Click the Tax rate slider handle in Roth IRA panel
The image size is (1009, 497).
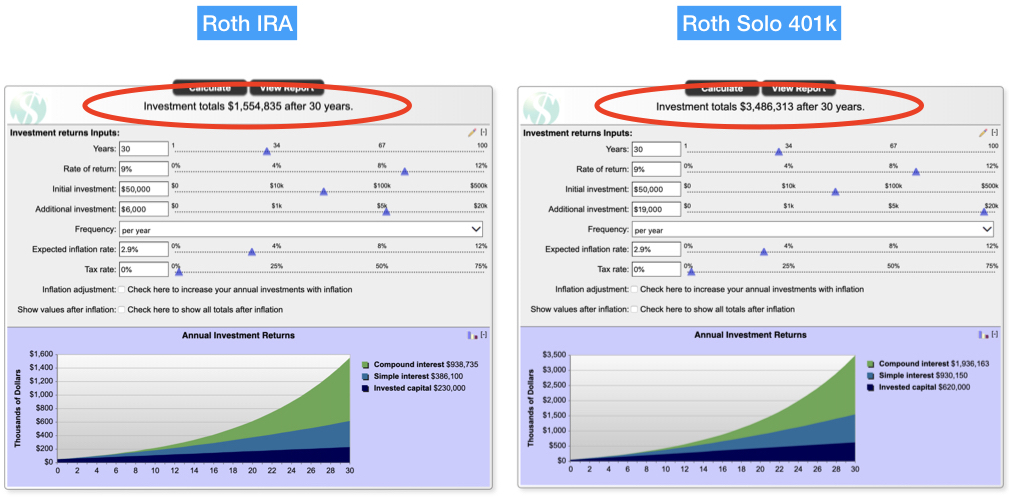[x=178, y=272]
